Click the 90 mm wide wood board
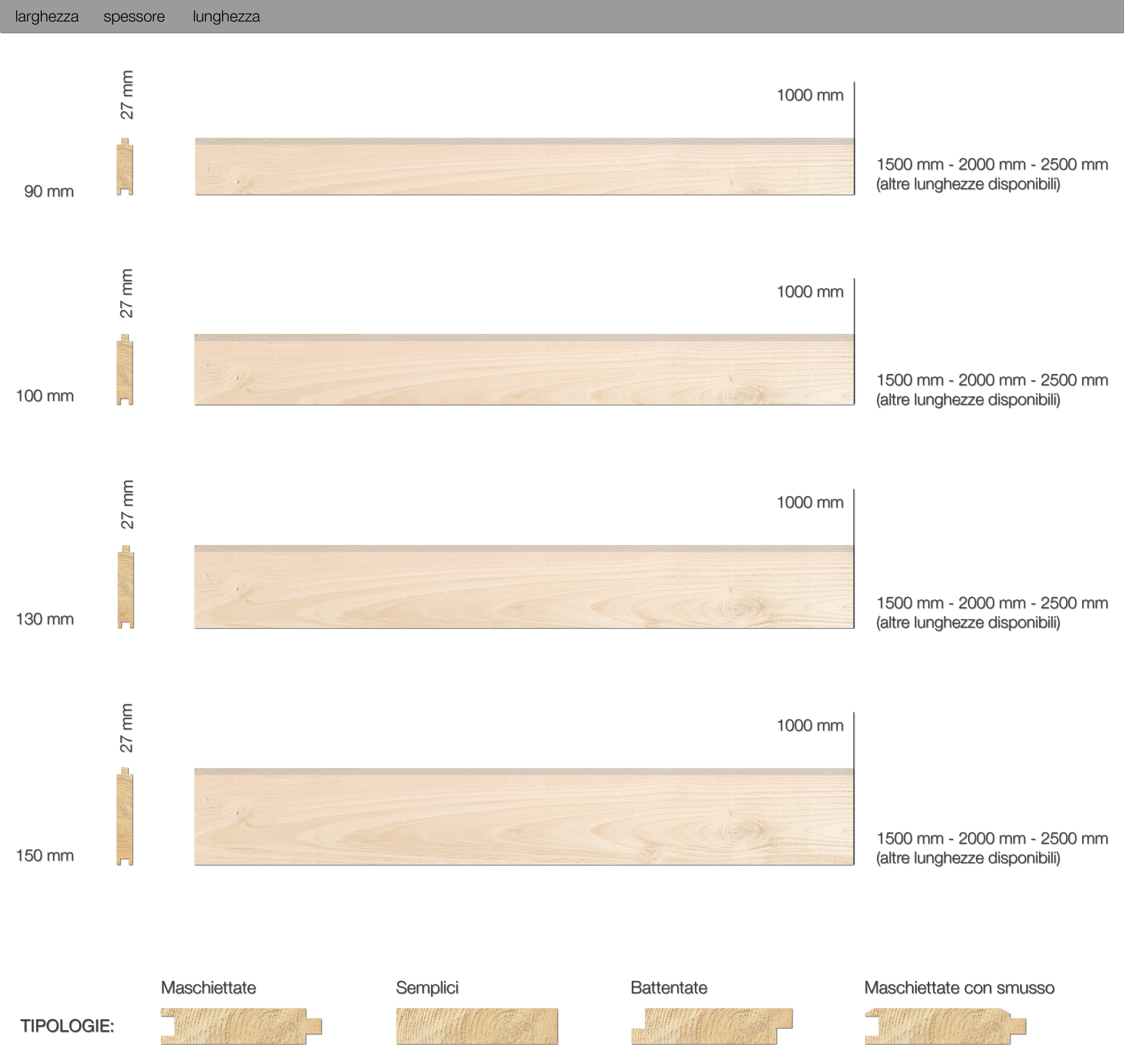The width and height of the screenshot is (1124, 1064). pos(524,166)
